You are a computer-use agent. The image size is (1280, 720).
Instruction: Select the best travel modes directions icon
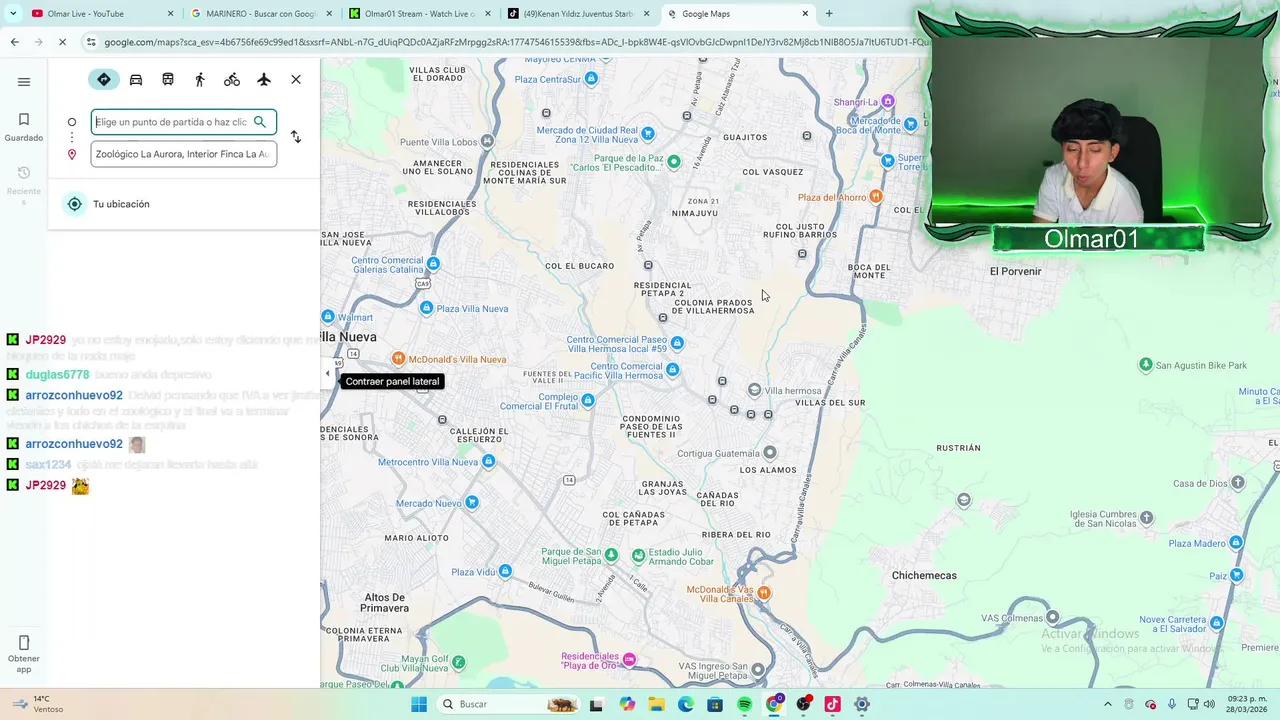104,80
